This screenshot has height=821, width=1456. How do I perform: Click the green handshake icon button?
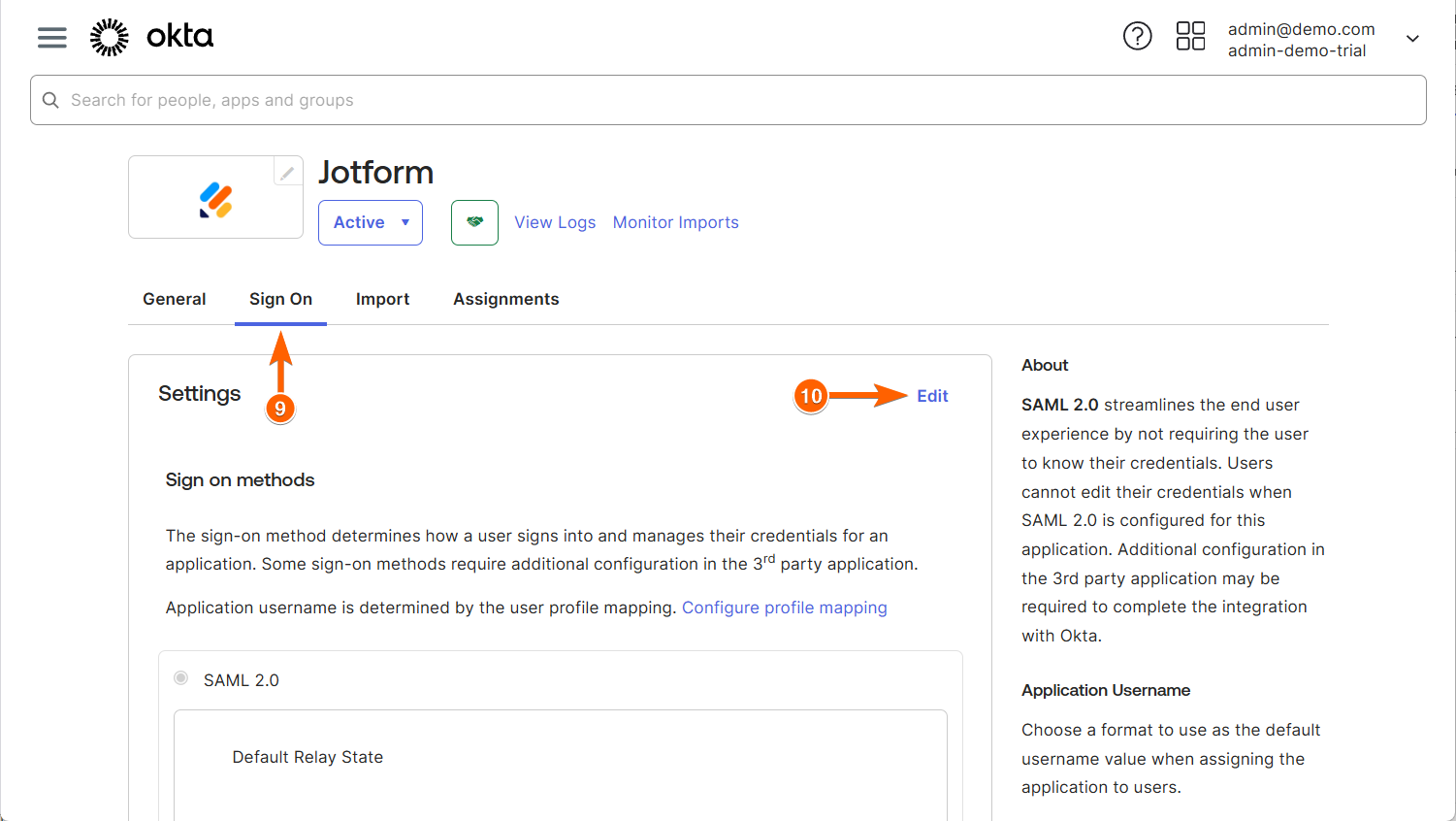click(474, 222)
